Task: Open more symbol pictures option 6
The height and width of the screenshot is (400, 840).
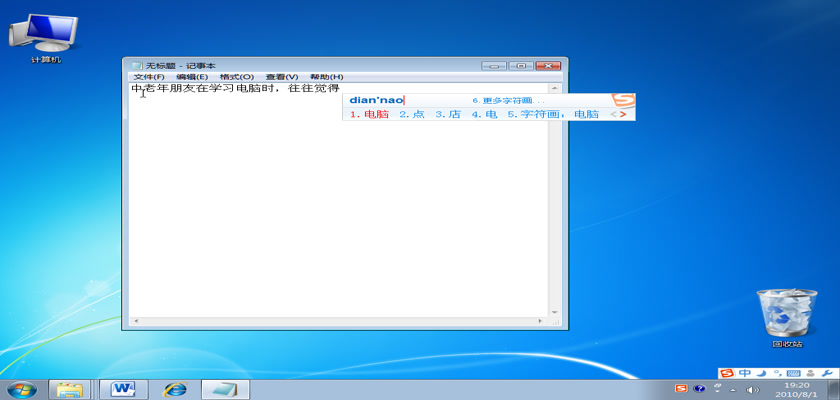Action: 509,101
